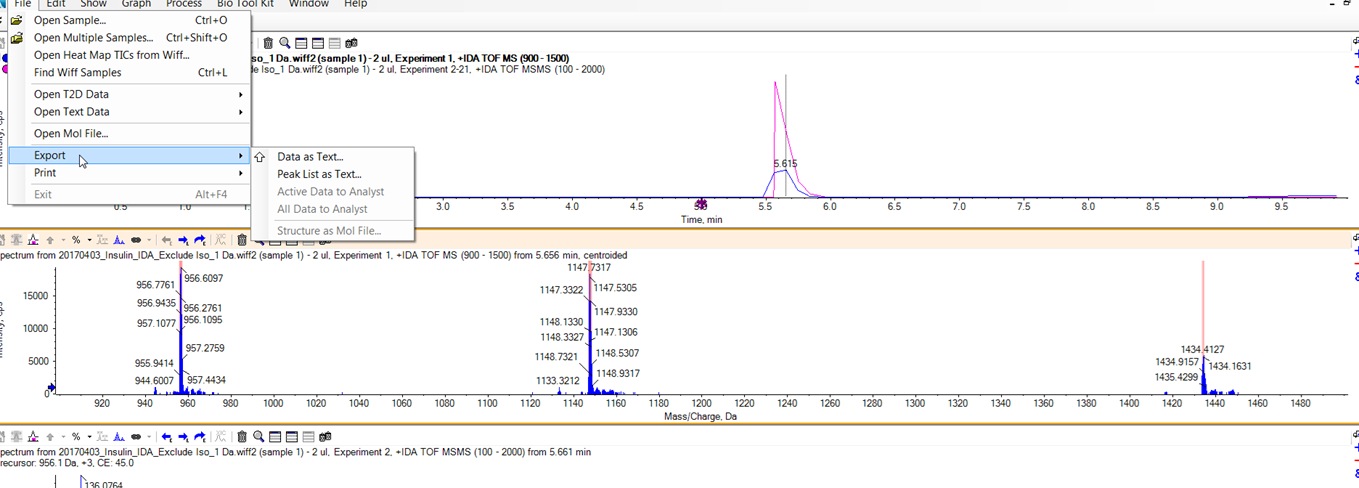Click percent icon in middle spectrum pane toolbar

point(75,240)
